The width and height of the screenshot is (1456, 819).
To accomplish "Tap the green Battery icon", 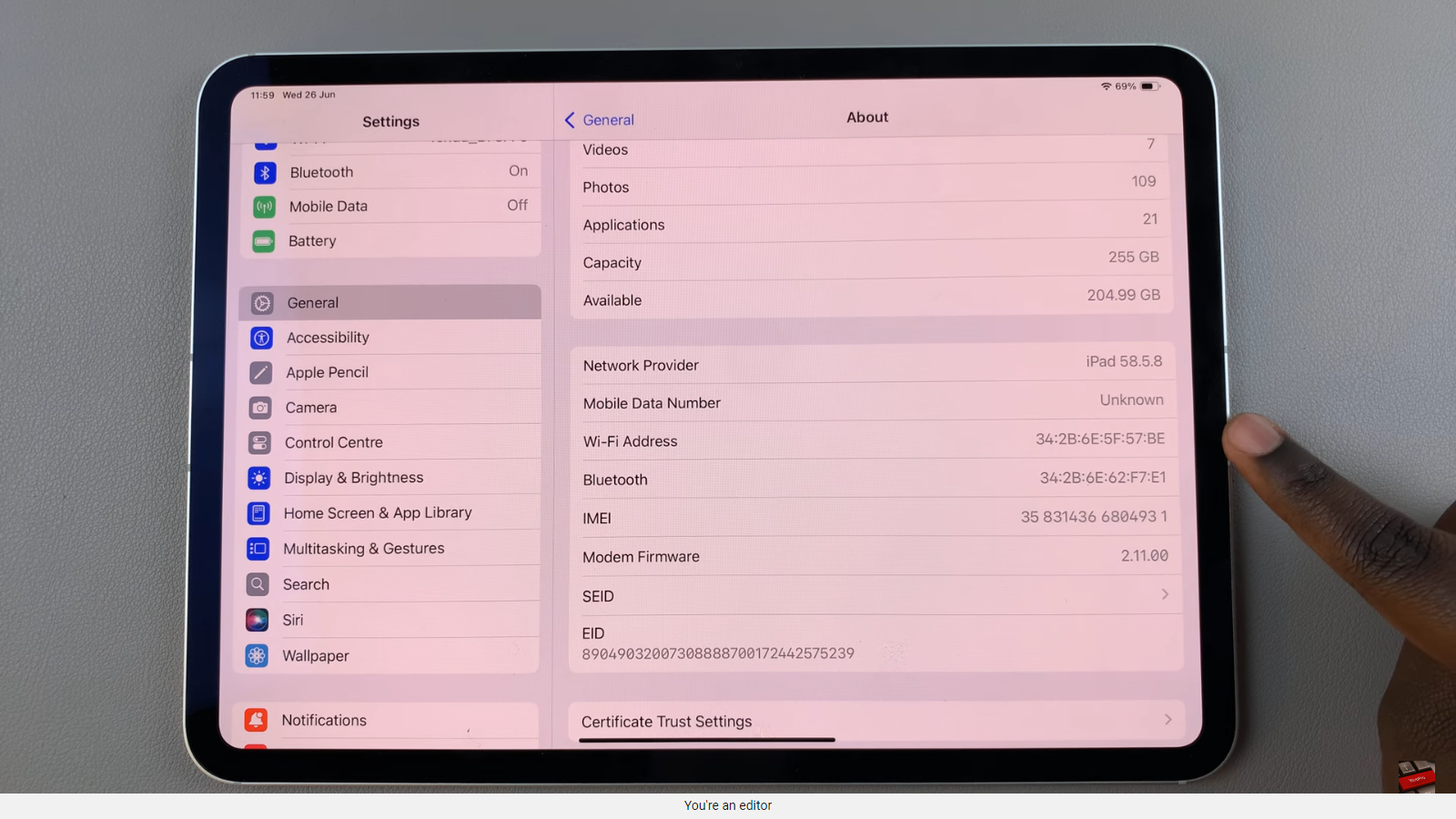I will point(263,241).
